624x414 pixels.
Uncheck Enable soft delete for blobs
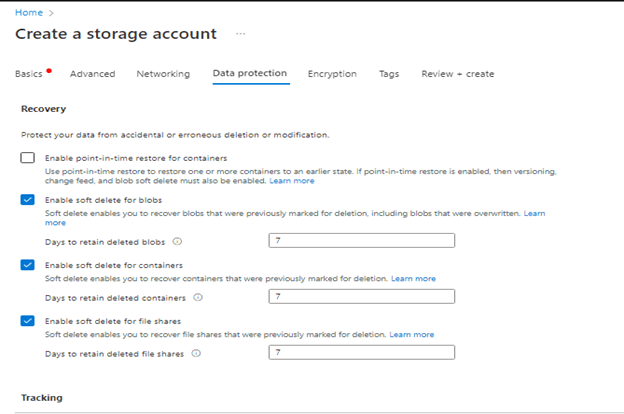coord(28,200)
